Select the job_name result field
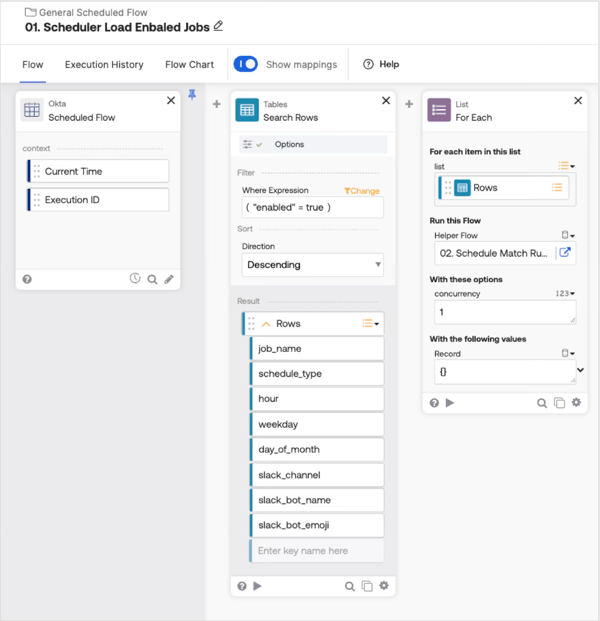This screenshot has height=621, width=600. tap(317, 349)
